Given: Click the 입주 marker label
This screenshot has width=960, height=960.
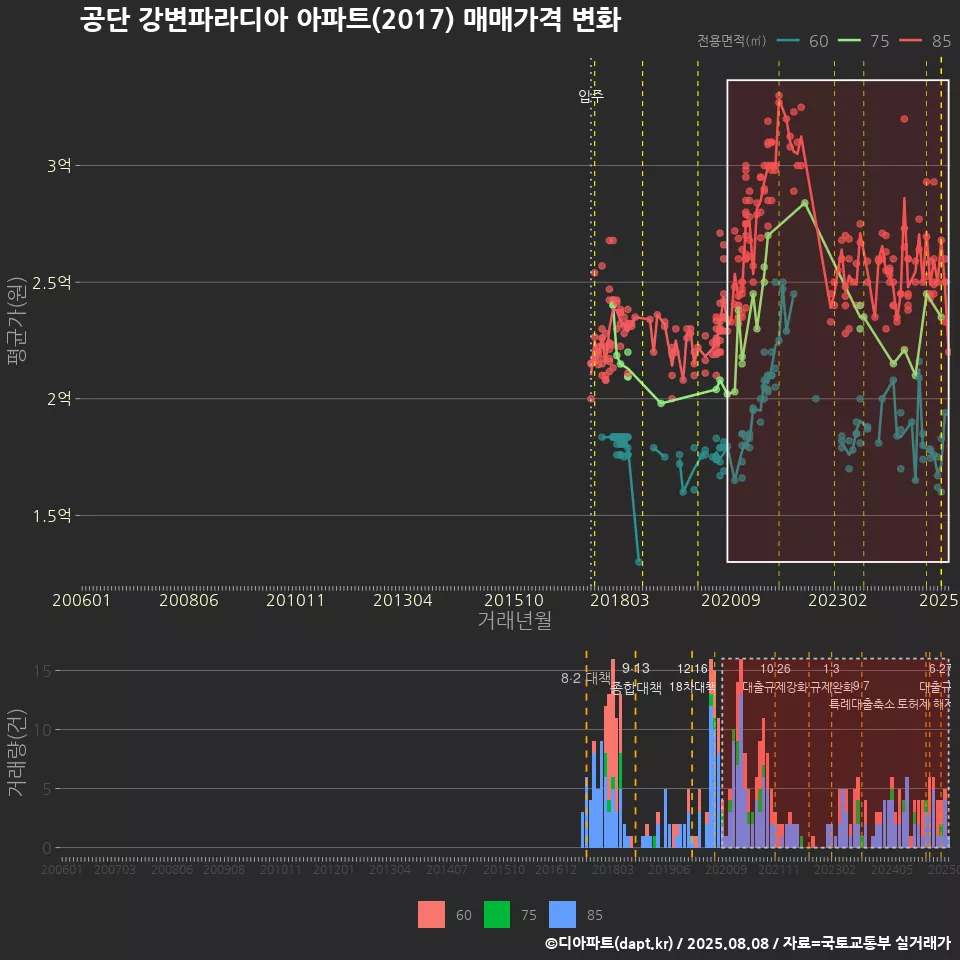Looking at the screenshot, I should (x=591, y=96).
